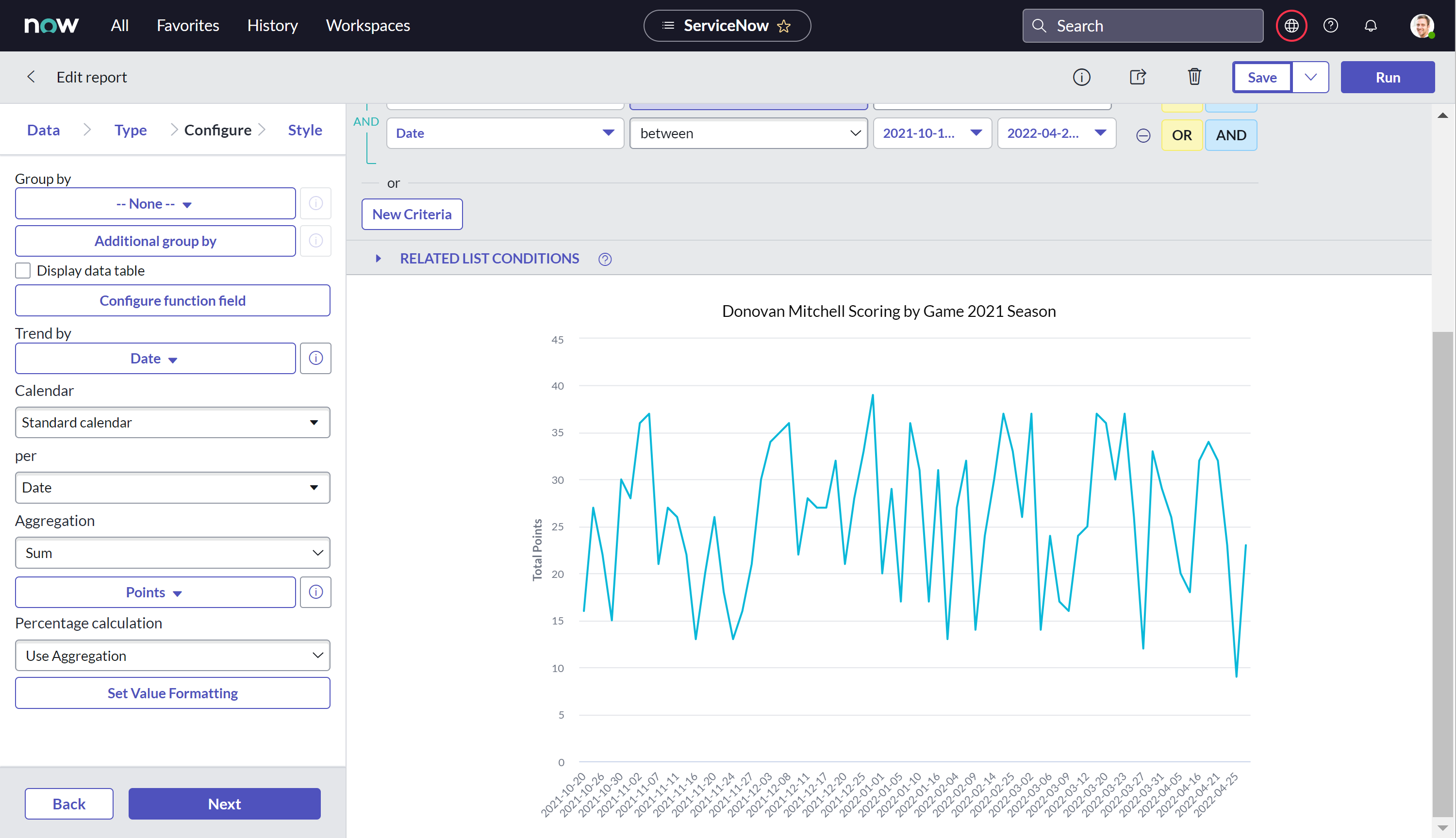This screenshot has height=838, width=1456.
Task: Click the Related List Conditions help icon
Action: click(x=605, y=259)
